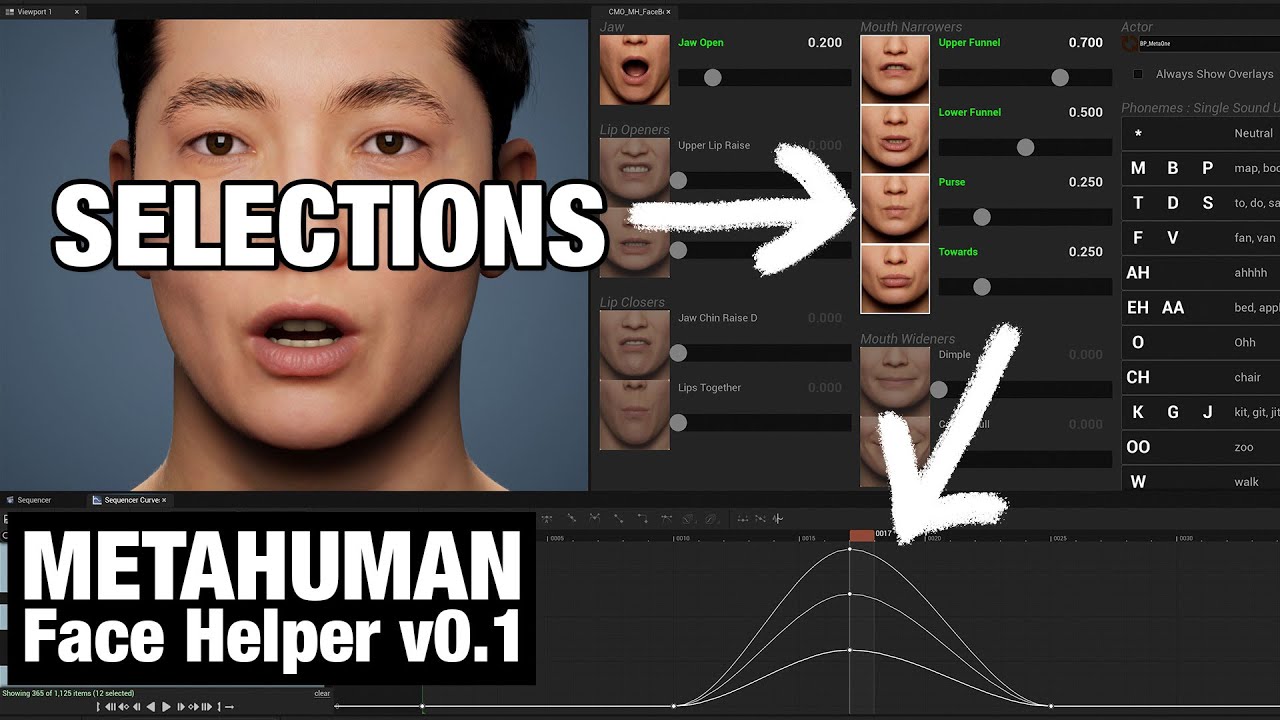Click the CH phoneme button
This screenshot has width=1280, height=720.
pyautogui.click(x=1138, y=378)
